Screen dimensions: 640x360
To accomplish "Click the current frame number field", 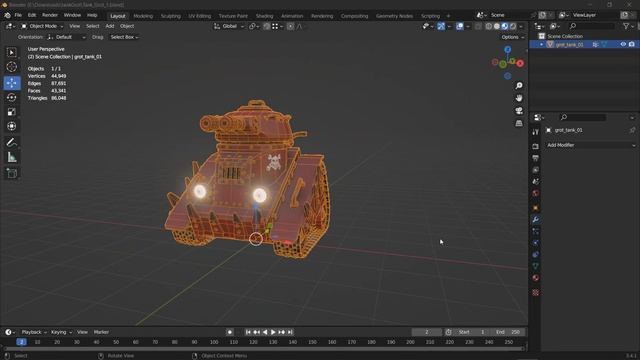I will (x=427, y=332).
